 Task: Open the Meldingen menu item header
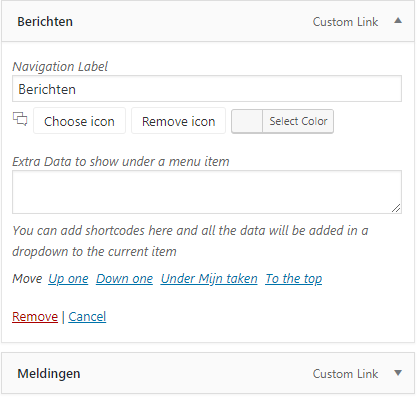(208, 373)
